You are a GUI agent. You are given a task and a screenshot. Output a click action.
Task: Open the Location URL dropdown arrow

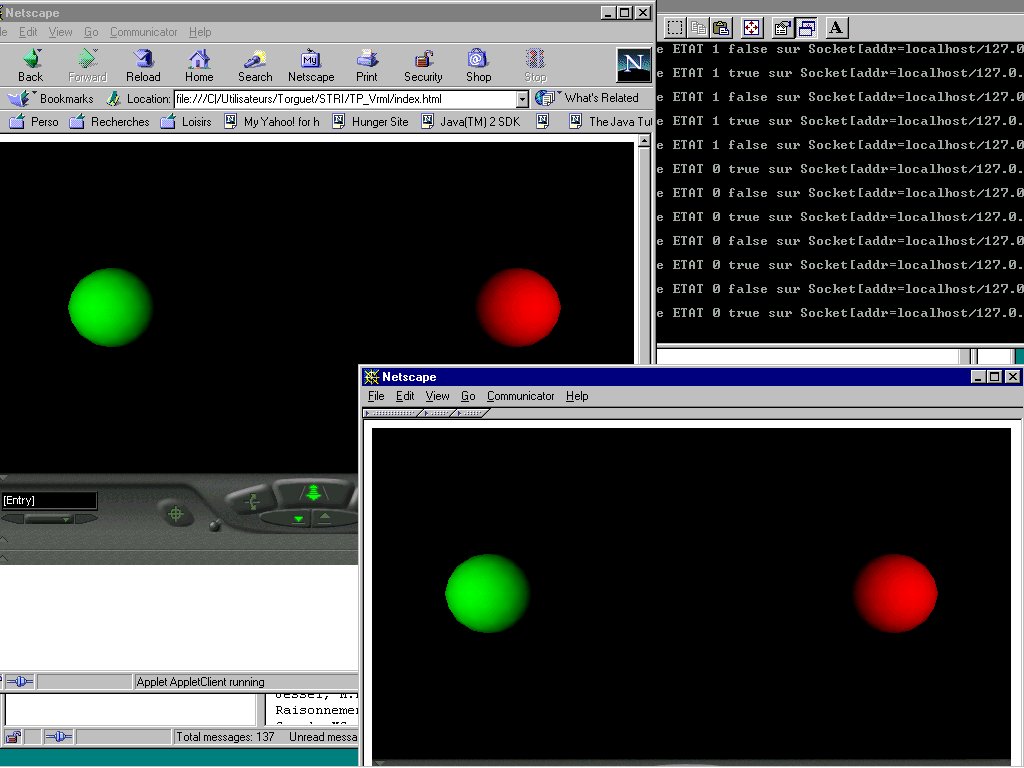[x=521, y=99]
